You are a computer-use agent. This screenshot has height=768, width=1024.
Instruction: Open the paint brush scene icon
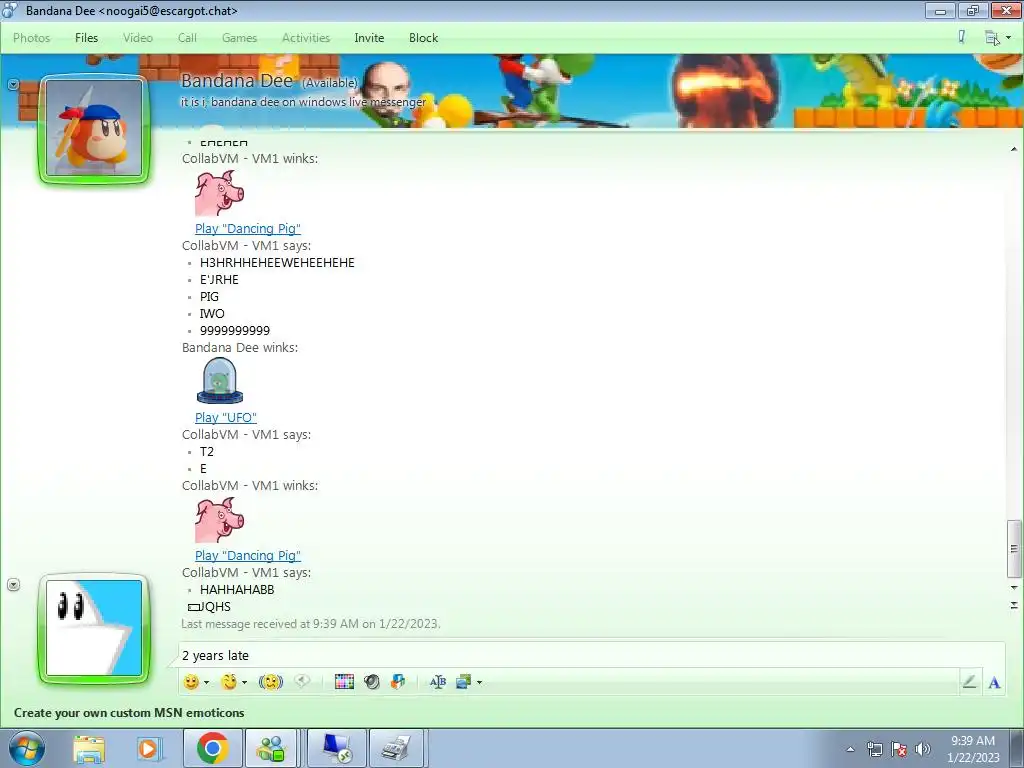point(398,682)
